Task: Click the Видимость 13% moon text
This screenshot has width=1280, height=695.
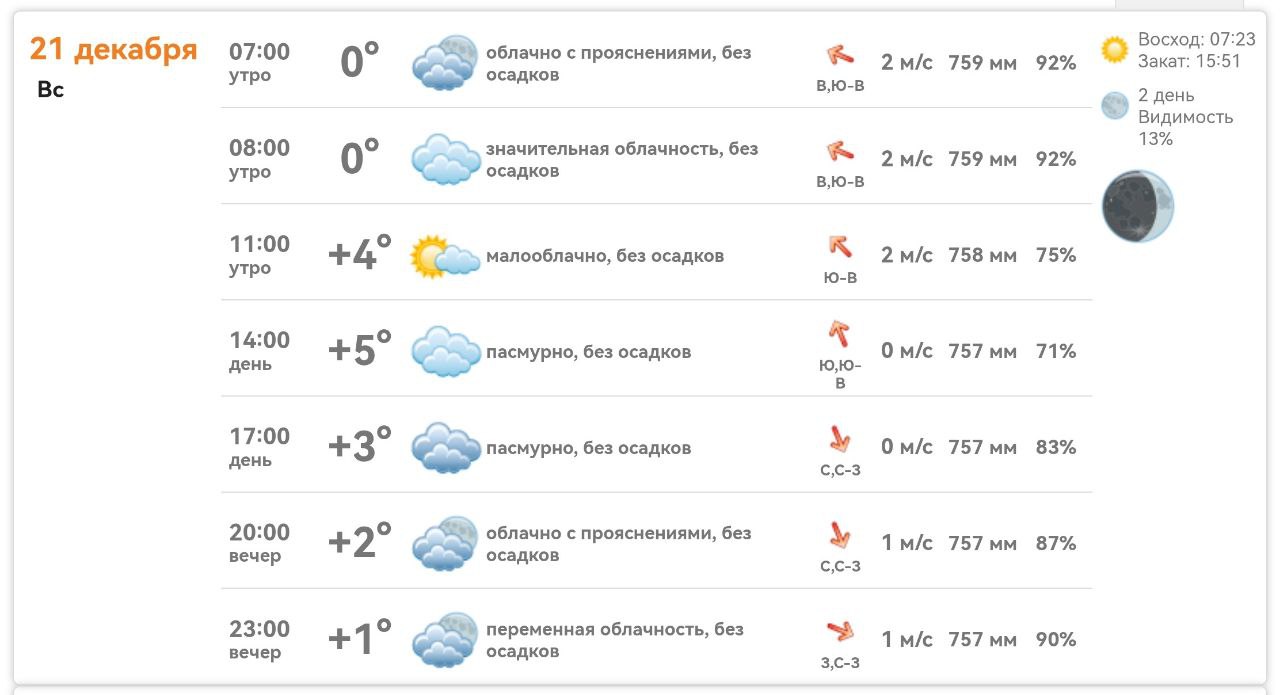Action: point(1185,127)
